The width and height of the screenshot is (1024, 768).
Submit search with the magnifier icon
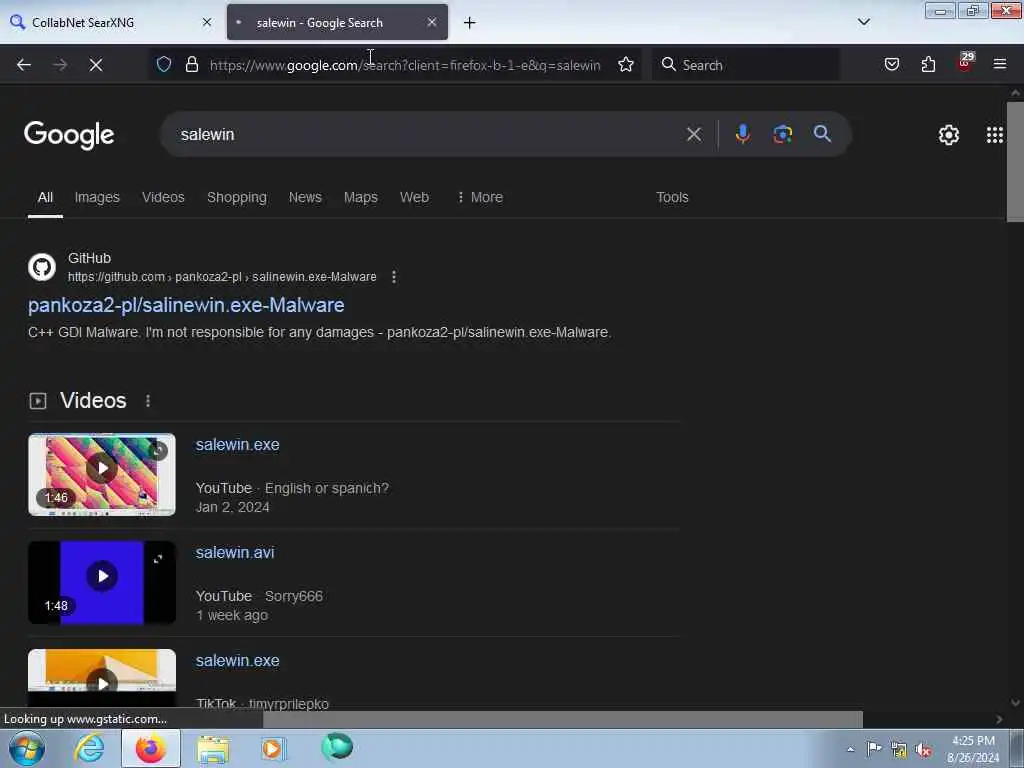[x=822, y=134]
